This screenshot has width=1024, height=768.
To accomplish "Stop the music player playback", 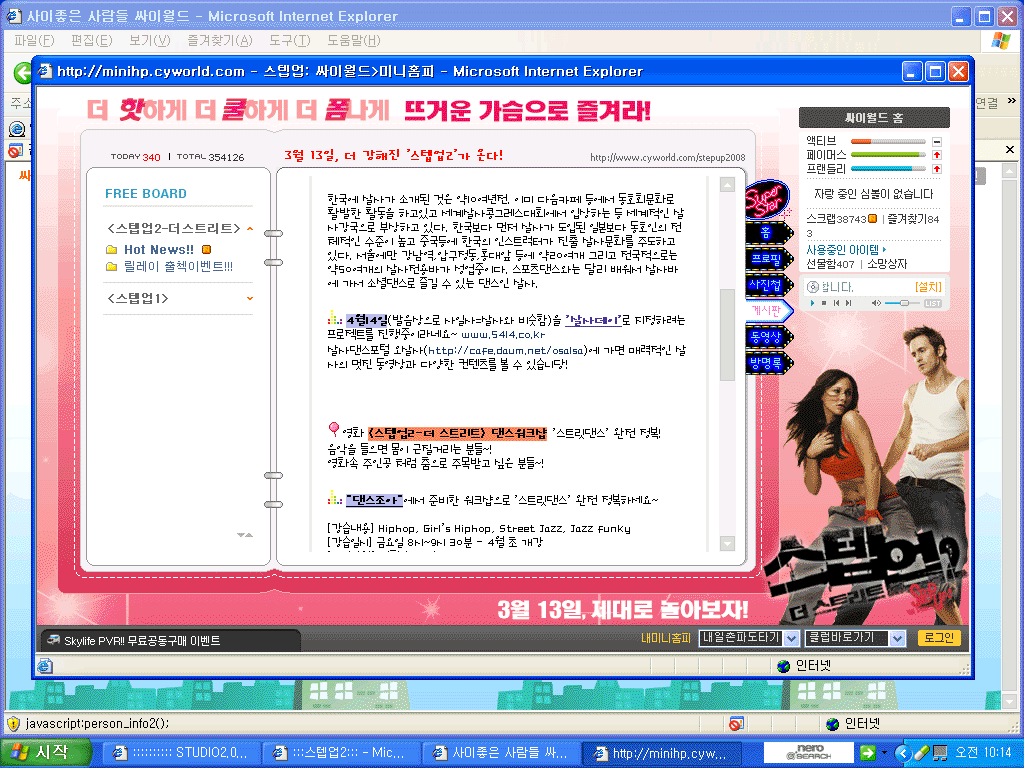I will (x=824, y=303).
